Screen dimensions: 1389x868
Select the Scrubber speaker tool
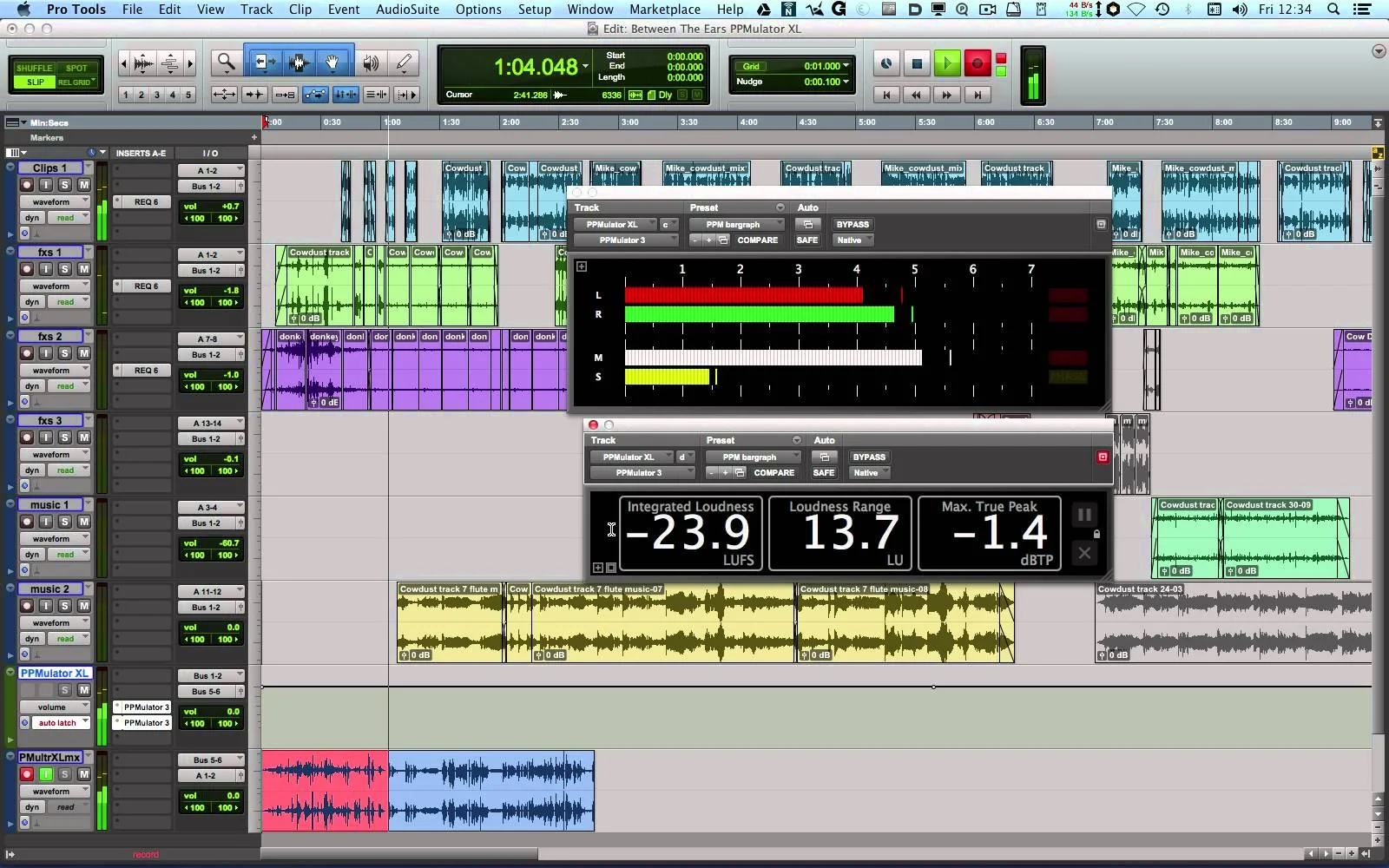coord(371,62)
